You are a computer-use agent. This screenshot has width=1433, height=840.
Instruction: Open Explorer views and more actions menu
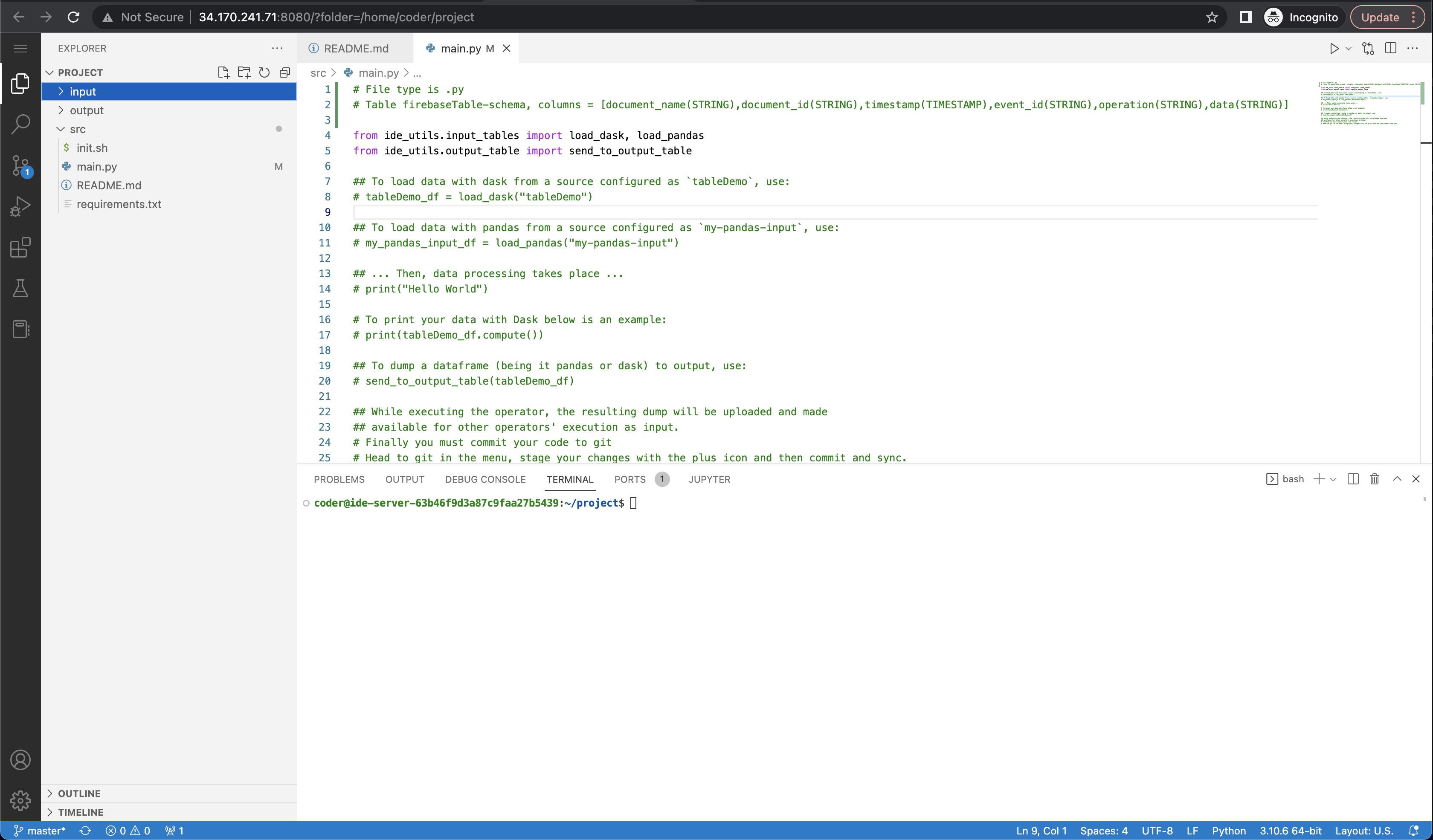[277, 48]
